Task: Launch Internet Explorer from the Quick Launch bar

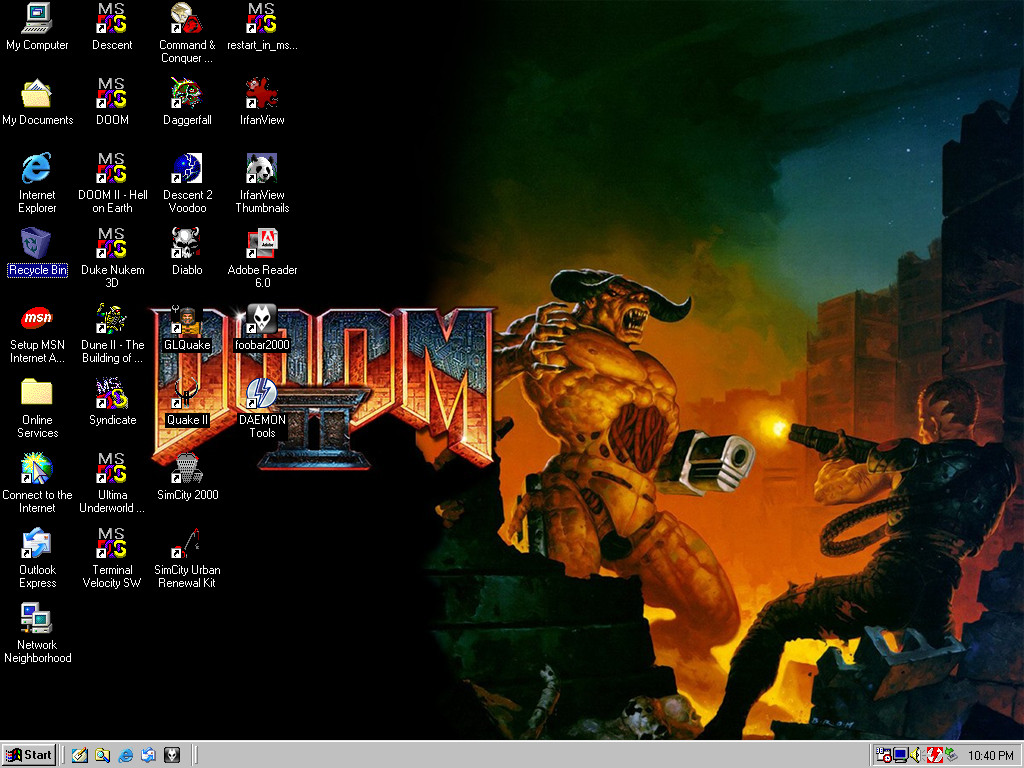Action: pyautogui.click(x=126, y=755)
